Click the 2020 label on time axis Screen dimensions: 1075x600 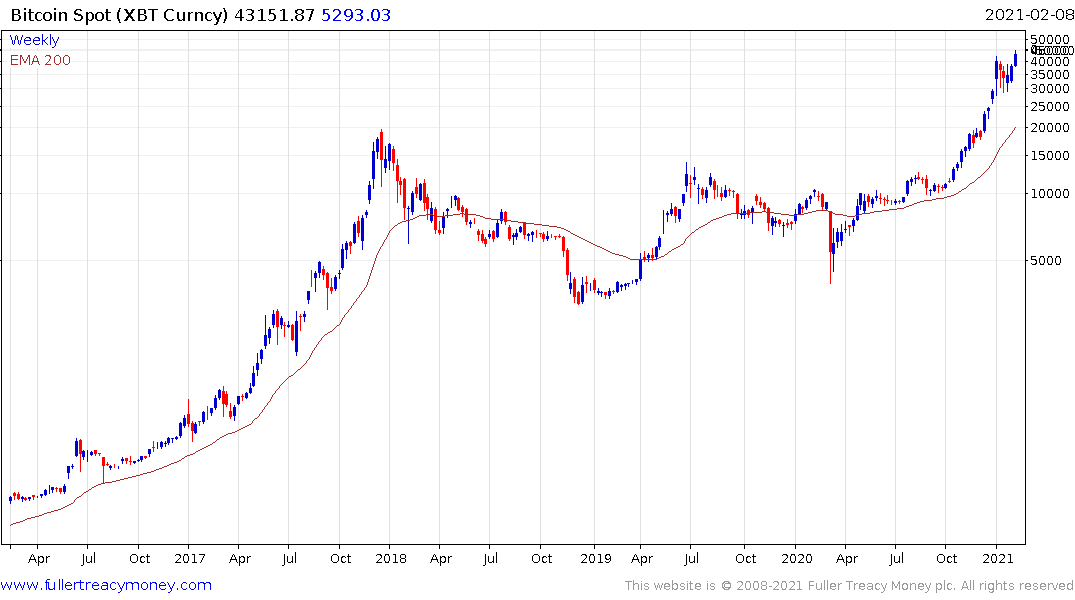pos(797,559)
